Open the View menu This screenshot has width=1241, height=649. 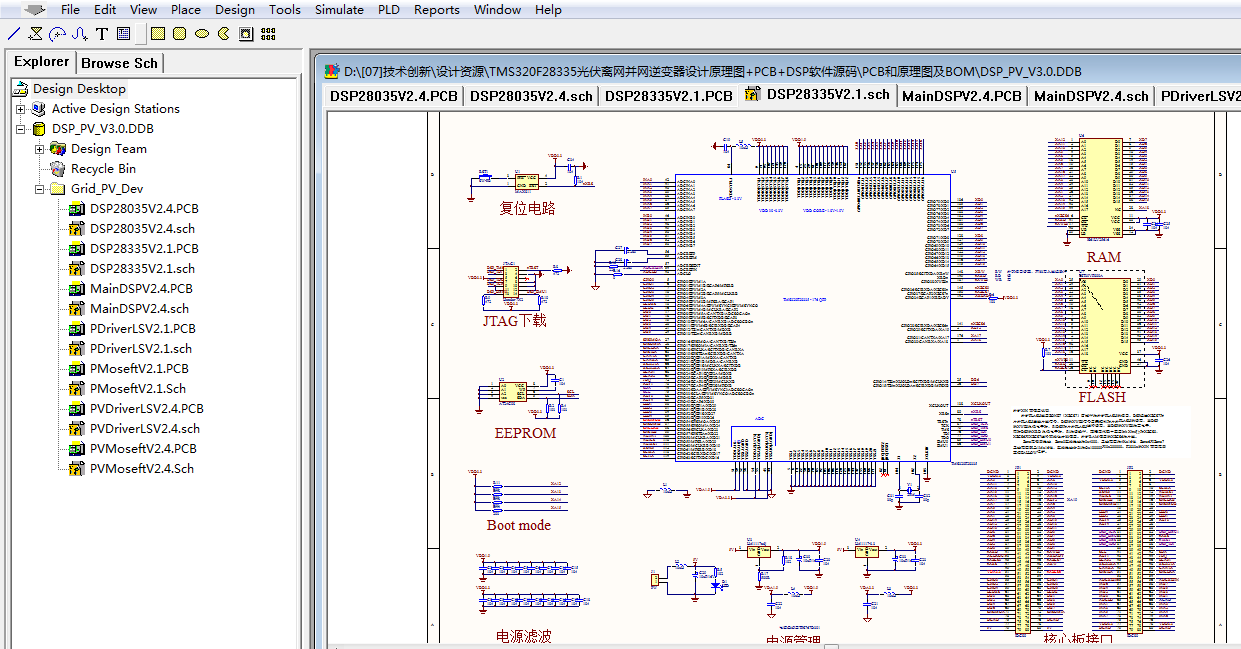coord(144,9)
